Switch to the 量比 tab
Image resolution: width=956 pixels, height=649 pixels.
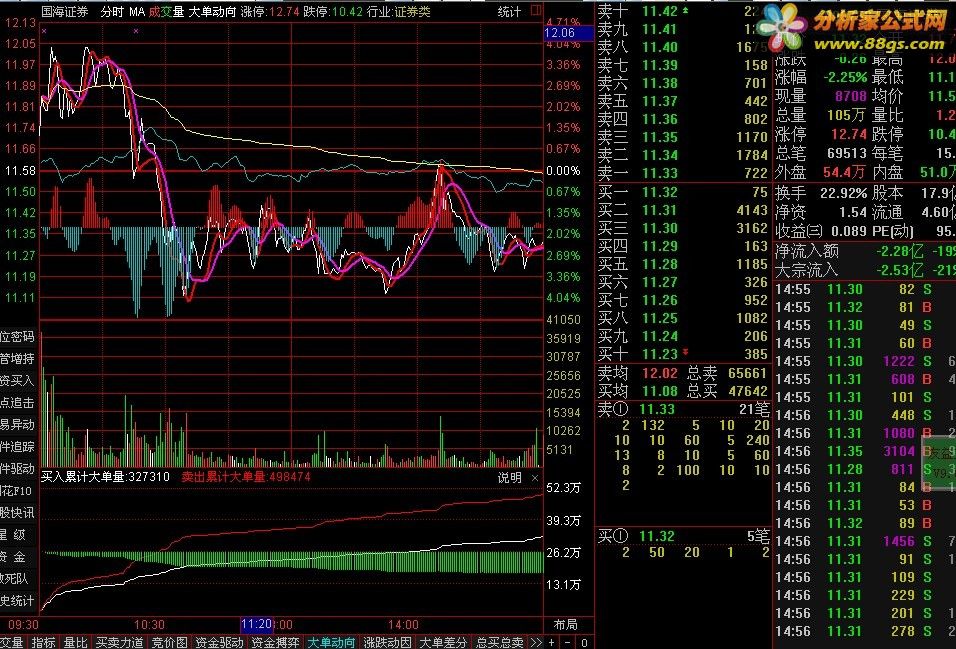point(76,642)
